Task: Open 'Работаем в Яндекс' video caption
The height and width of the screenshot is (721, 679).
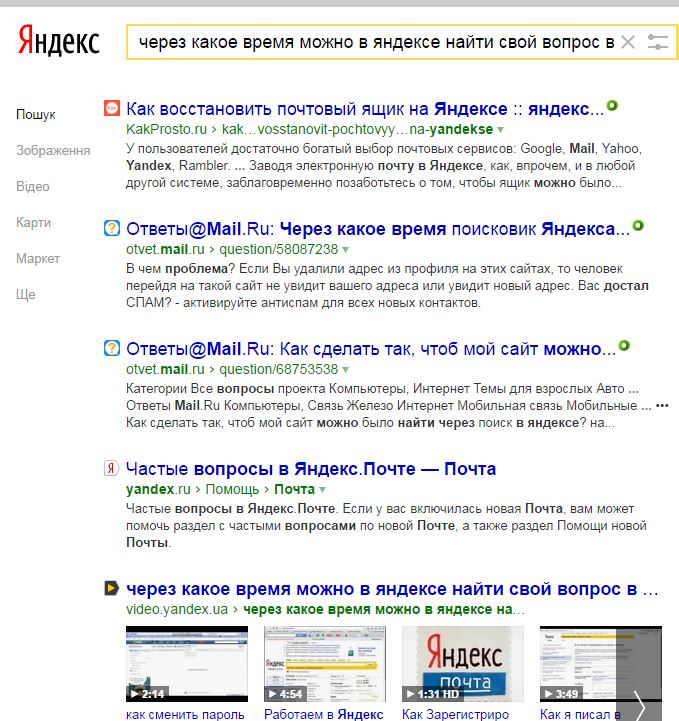Action: point(324,714)
